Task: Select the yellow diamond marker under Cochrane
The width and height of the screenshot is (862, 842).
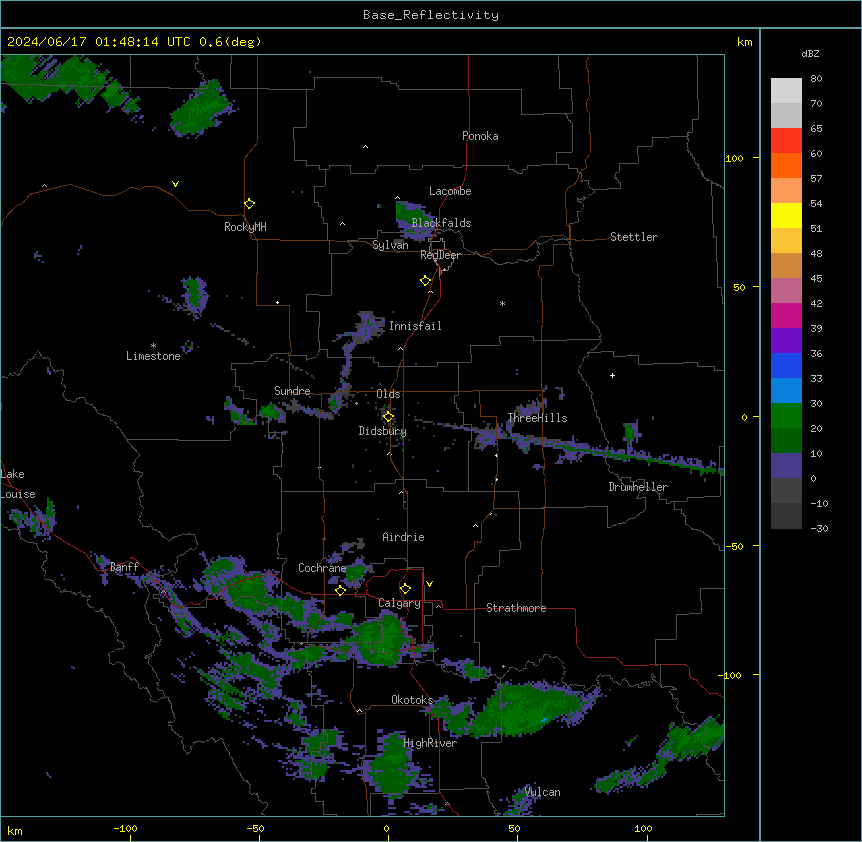Action: (340, 590)
